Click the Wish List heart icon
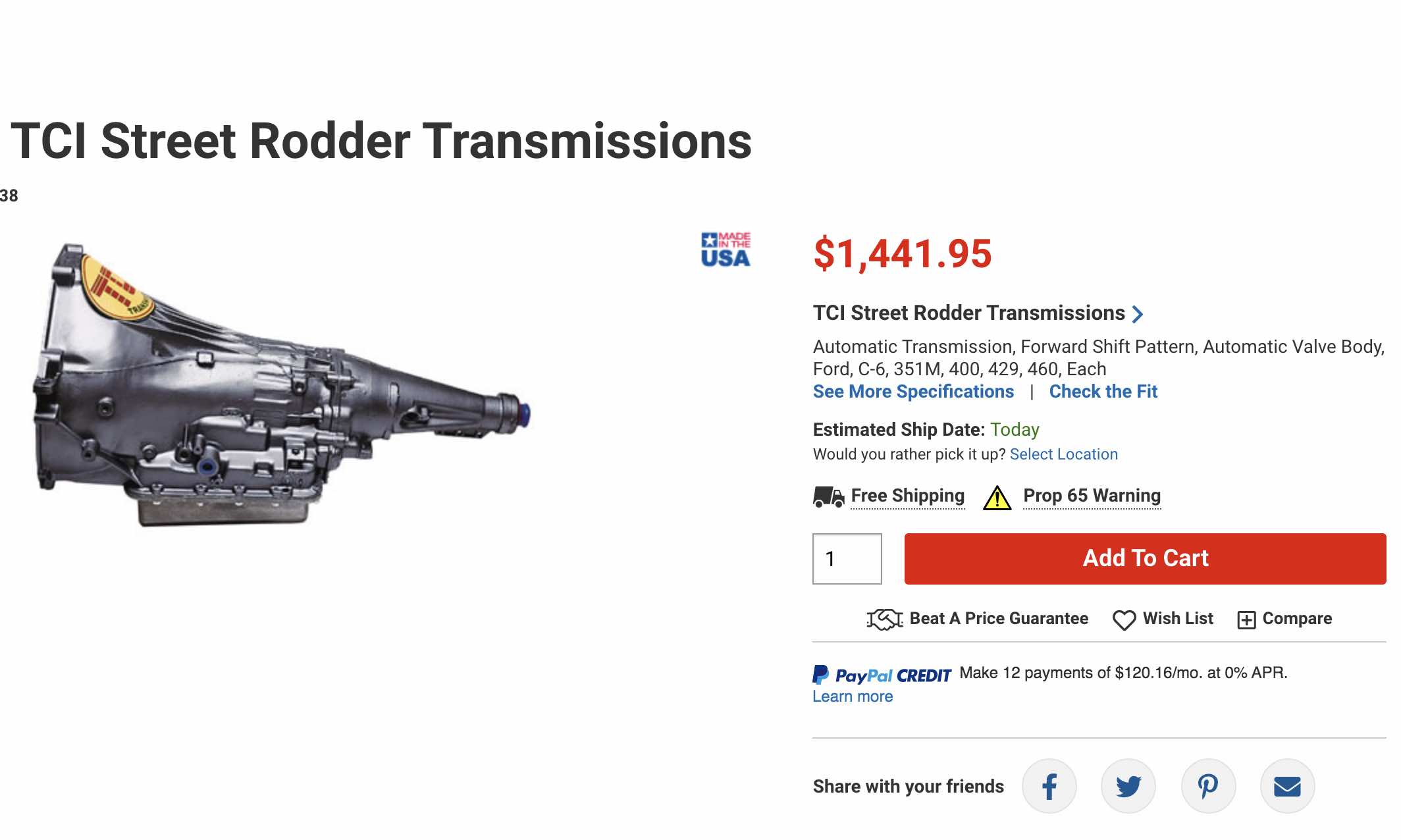 (x=1124, y=619)
